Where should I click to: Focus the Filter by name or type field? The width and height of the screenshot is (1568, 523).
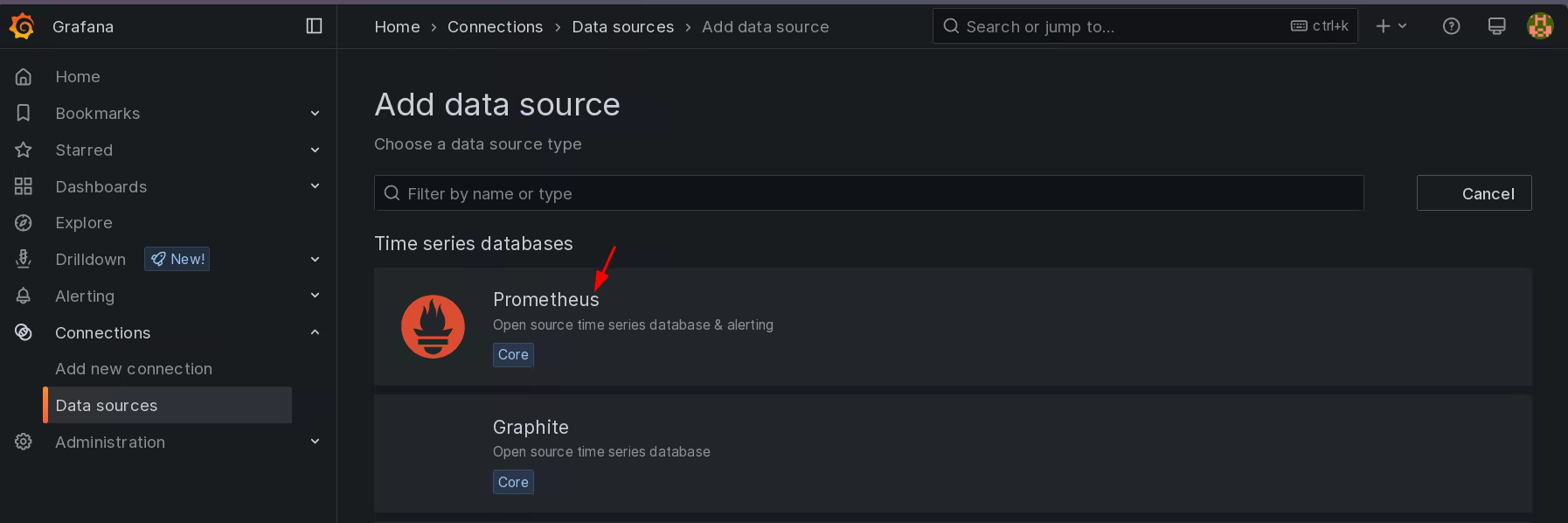868,193
